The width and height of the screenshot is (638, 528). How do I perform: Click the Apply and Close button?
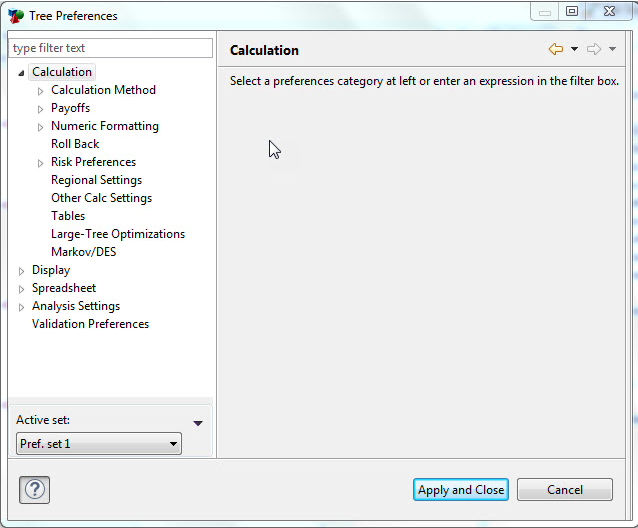coord(461,490)
